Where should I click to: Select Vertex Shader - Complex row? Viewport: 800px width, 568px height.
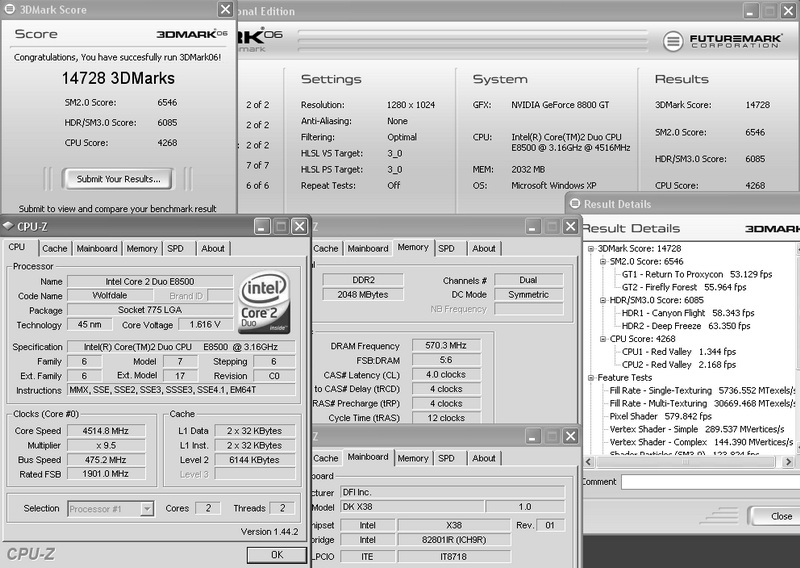coord(701,442)
